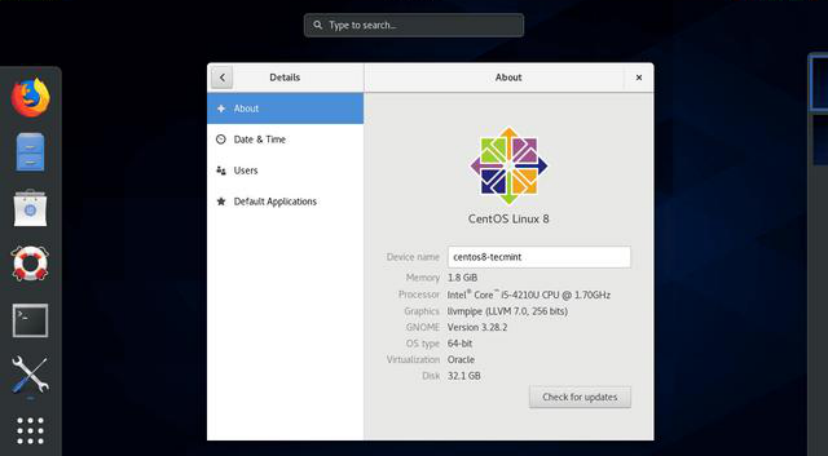Open the Default Applications panel
Image resolution: width=828 pixels, height=456 pixels.
pyautogui.click(x=285, y=202)
